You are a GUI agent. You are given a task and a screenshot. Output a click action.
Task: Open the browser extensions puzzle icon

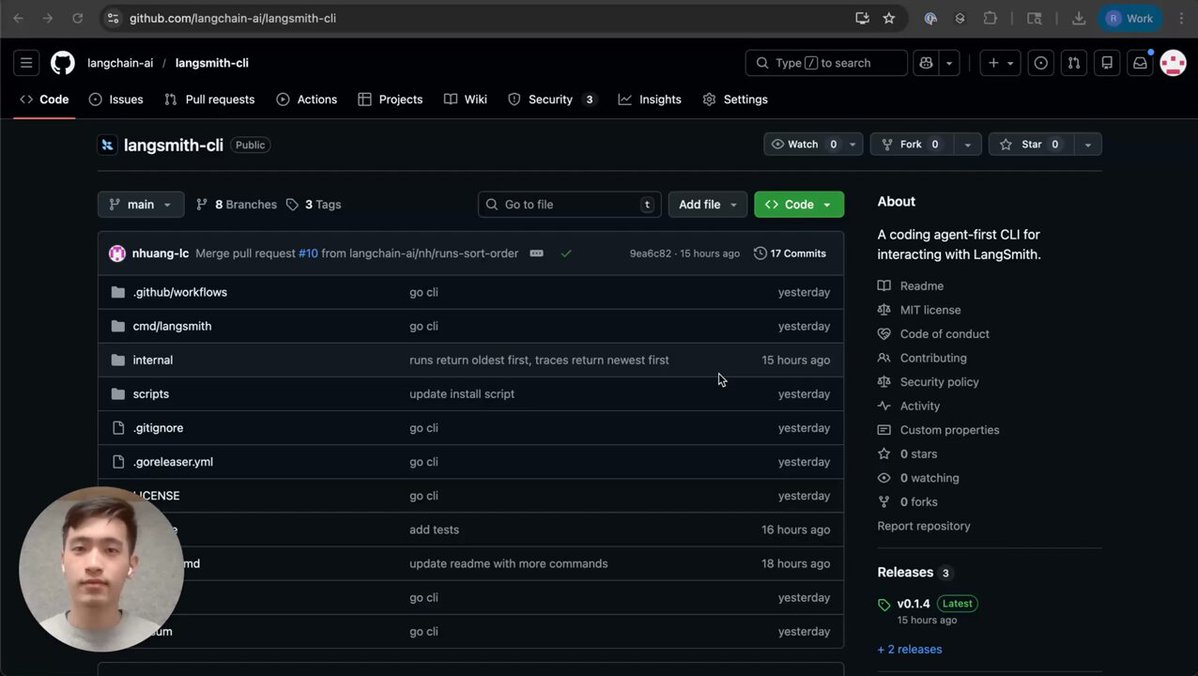pos(990,18)
